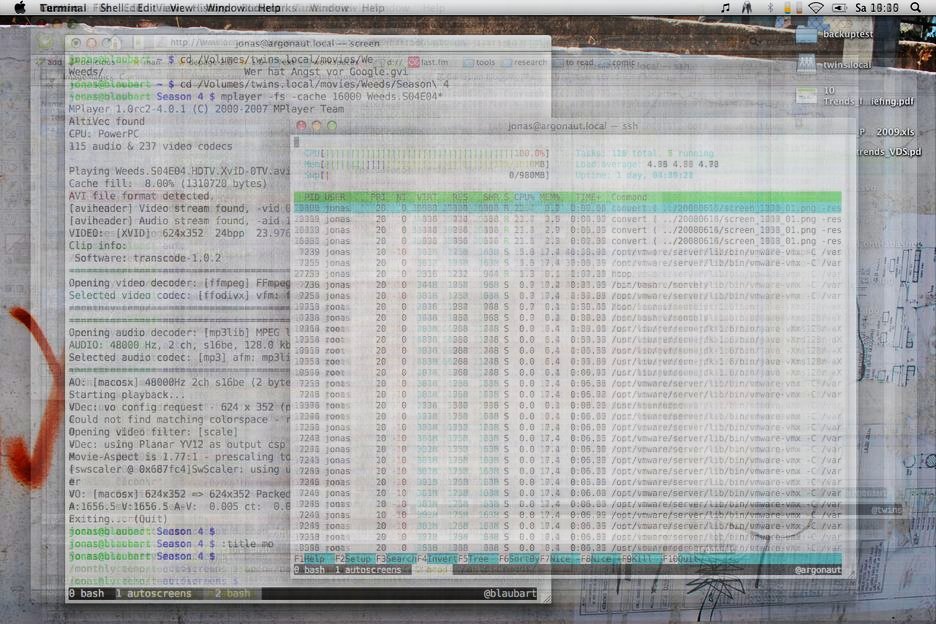The image size is (936, 624).
Task: Click the Mem usage meter in htop
Action: pos(426,164)
